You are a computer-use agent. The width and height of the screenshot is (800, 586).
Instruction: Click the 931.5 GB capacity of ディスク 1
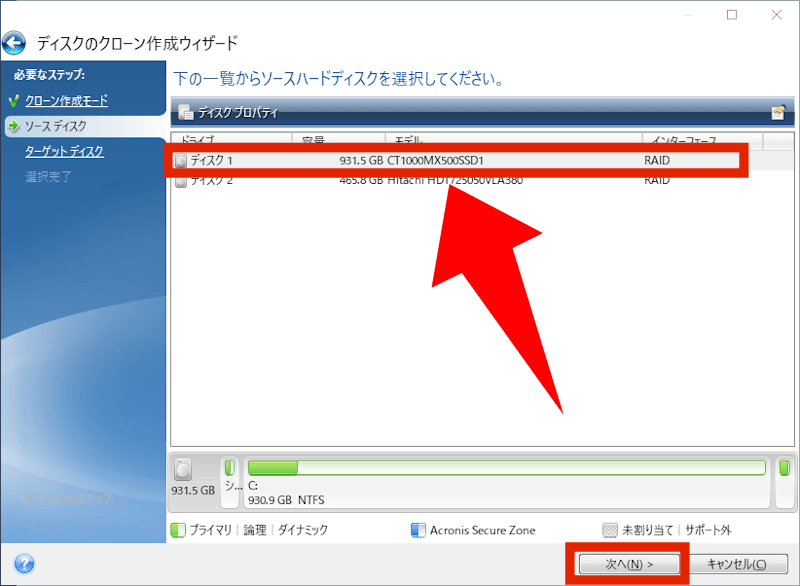point(361,161)
